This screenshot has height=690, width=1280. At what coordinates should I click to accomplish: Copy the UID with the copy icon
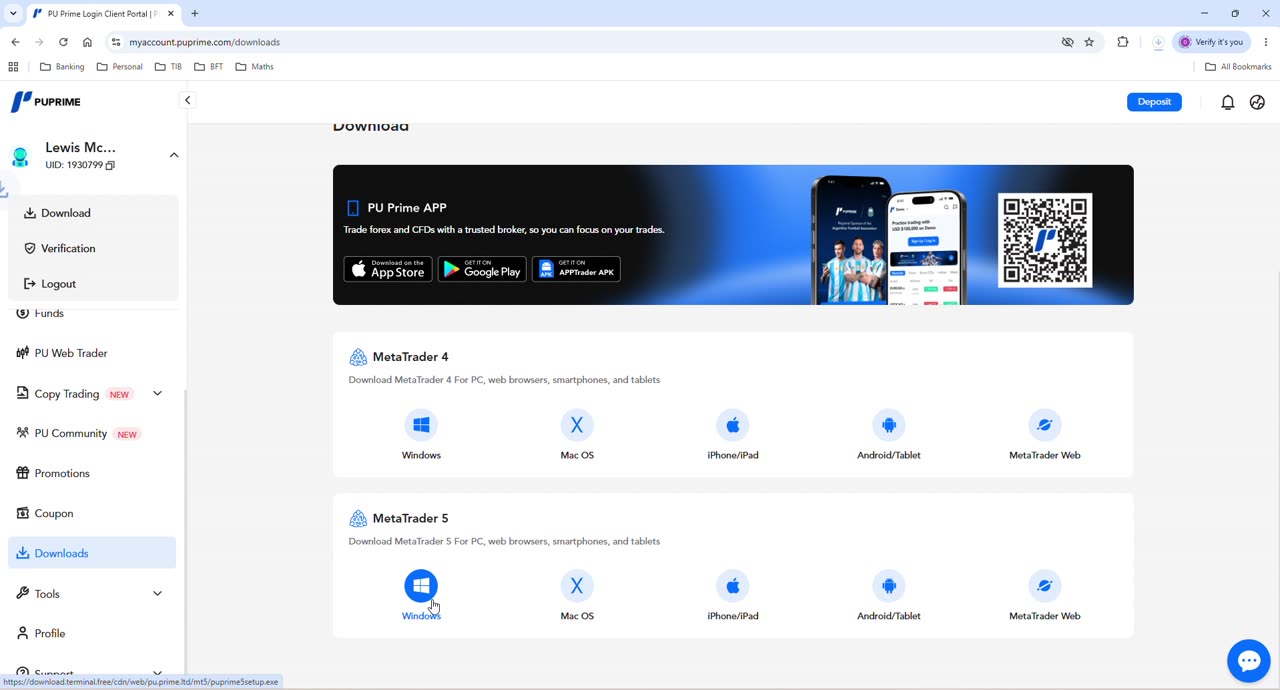pyautogui.click(x=110, y=165)
